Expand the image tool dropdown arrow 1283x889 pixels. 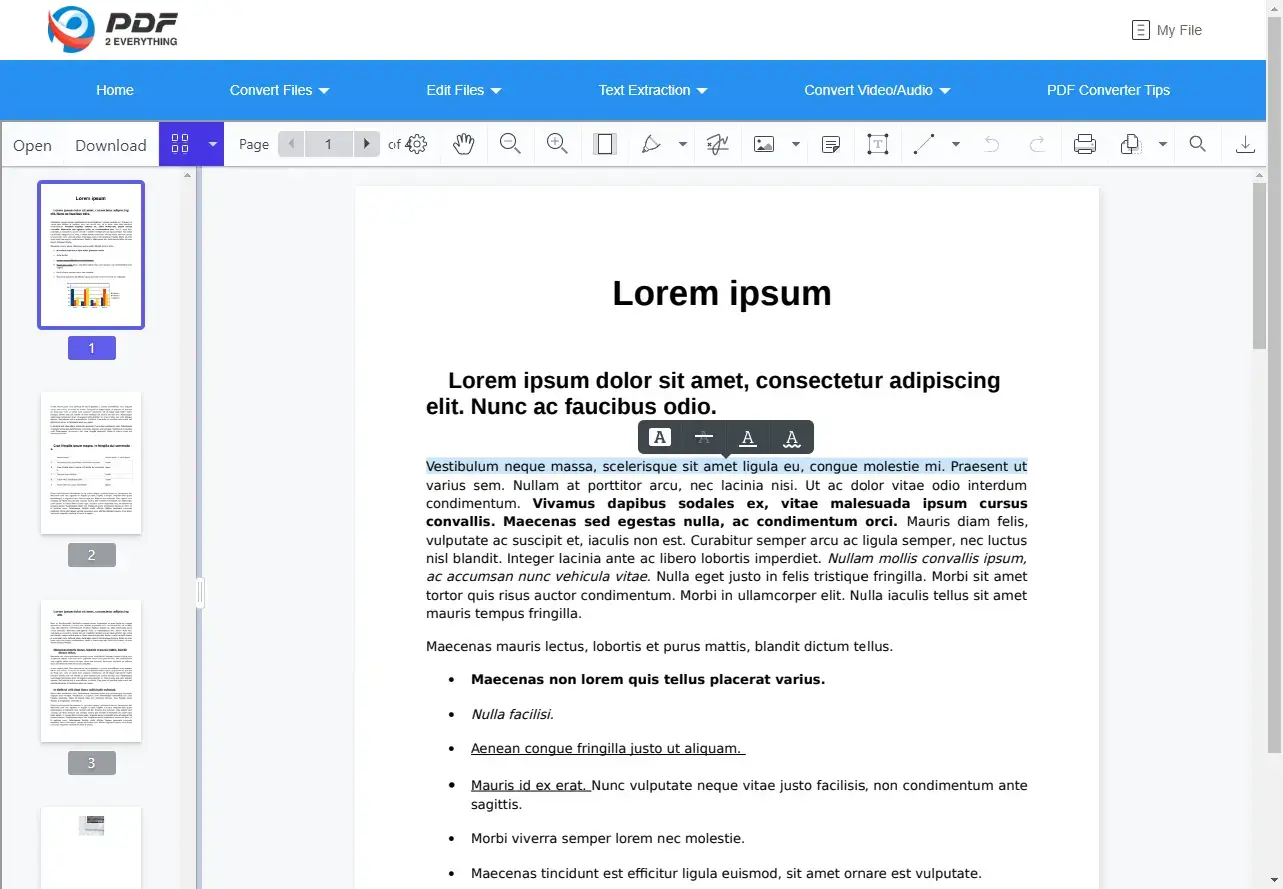(x=796, y=144)
